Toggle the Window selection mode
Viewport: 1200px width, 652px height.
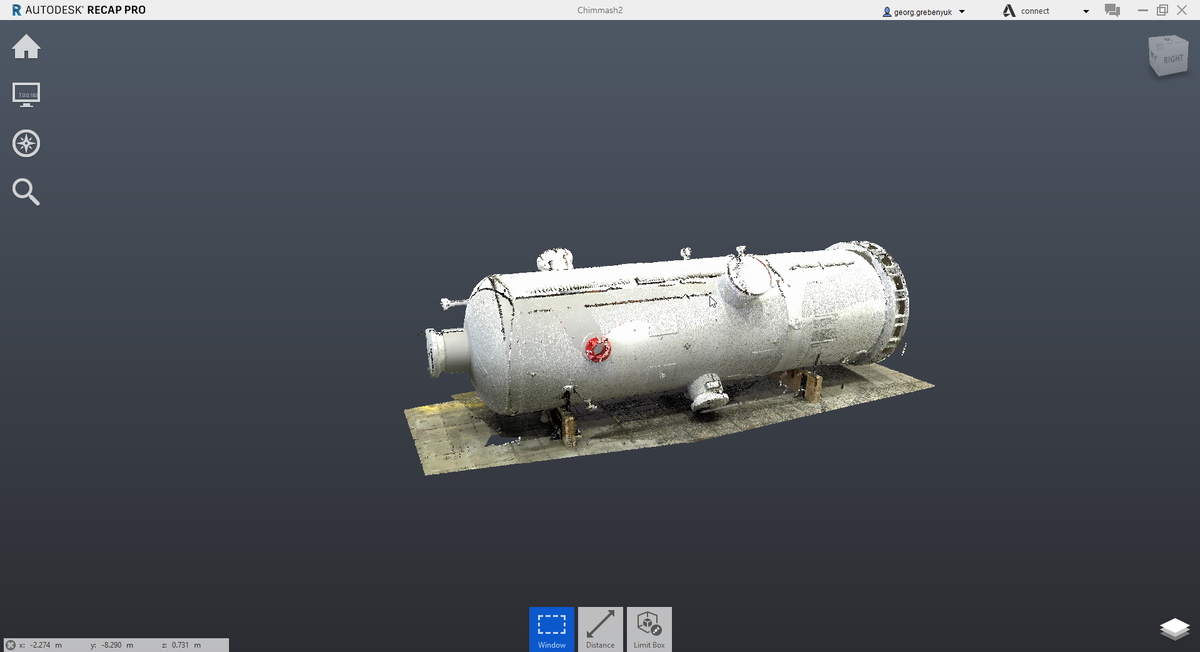click(x=552, y=628)
